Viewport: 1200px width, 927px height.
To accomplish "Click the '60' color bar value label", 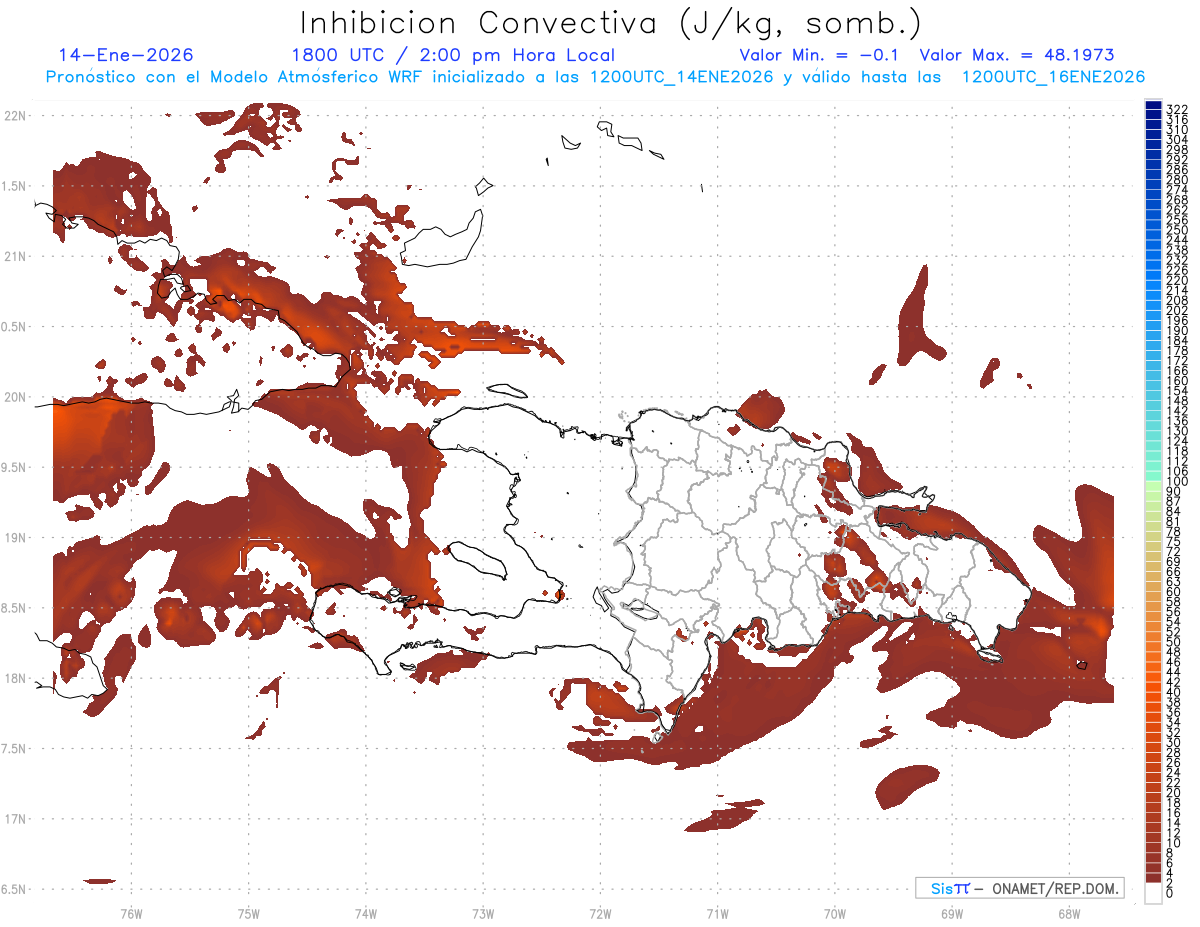I will (1174, 591).
